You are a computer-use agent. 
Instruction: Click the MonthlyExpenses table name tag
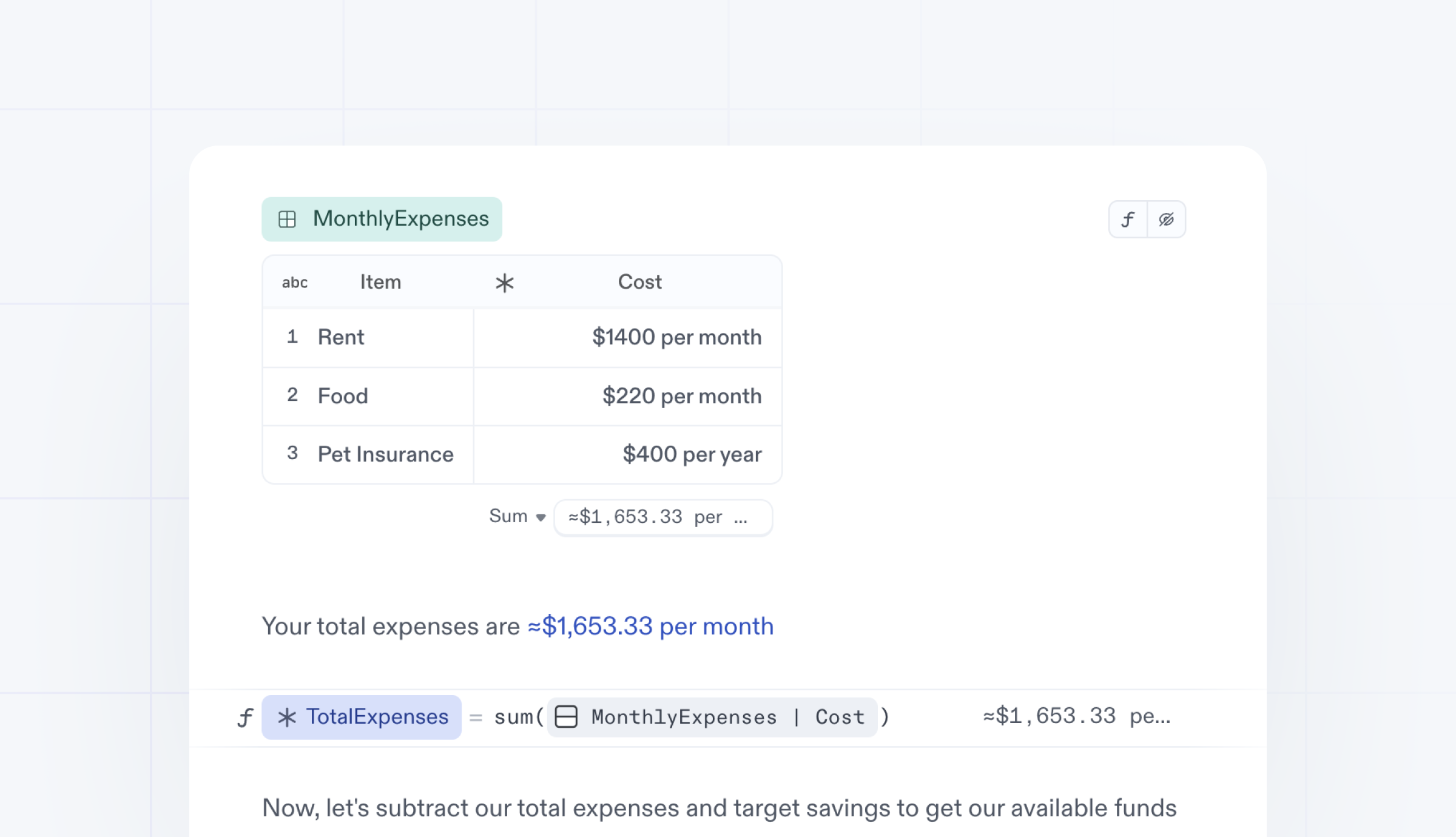pyautogui.click(x=400, y=219)
